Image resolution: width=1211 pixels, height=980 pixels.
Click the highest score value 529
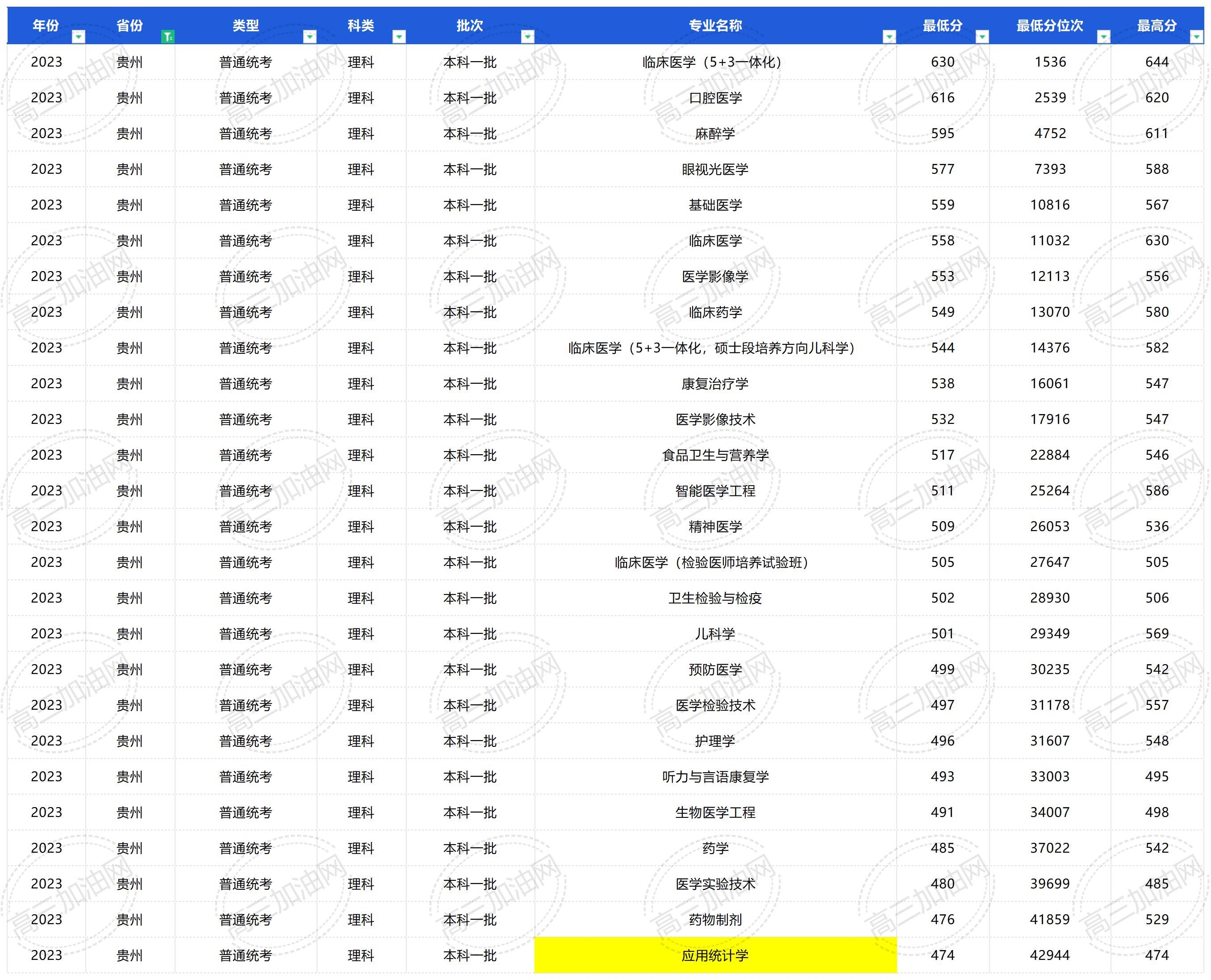click(x=1157, y=920)
